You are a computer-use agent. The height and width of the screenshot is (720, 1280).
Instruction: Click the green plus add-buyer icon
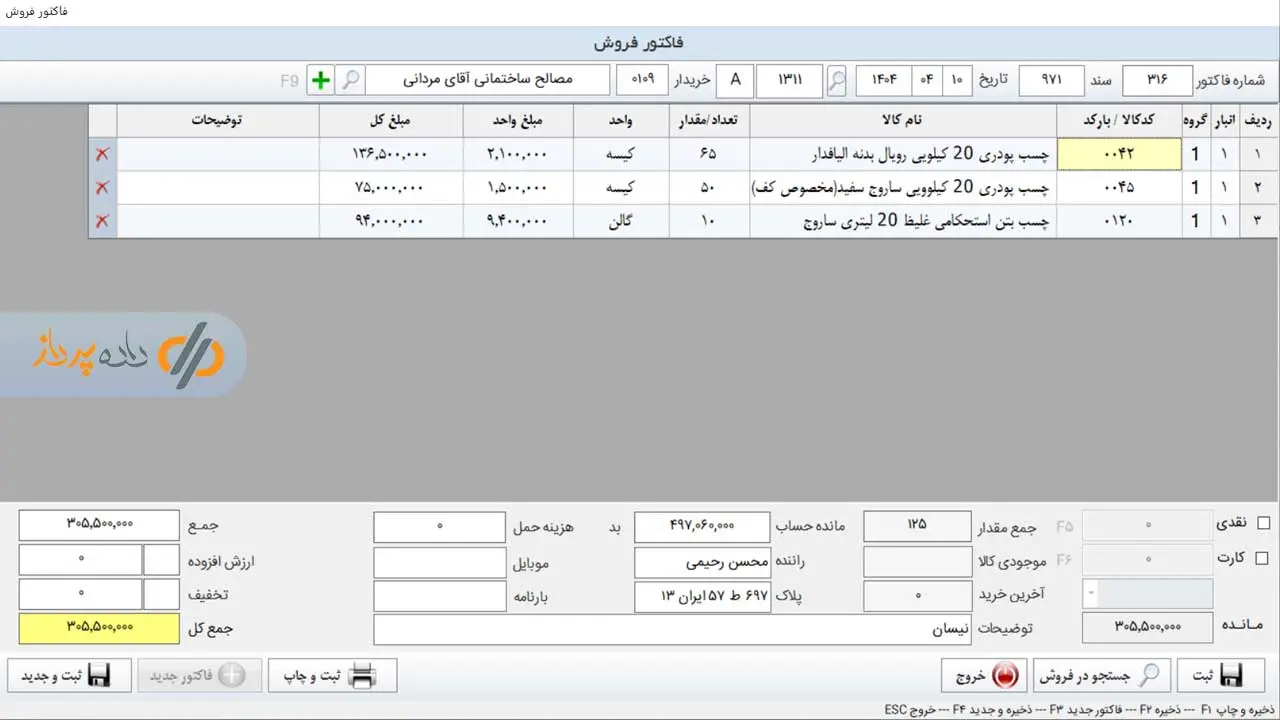320,81
